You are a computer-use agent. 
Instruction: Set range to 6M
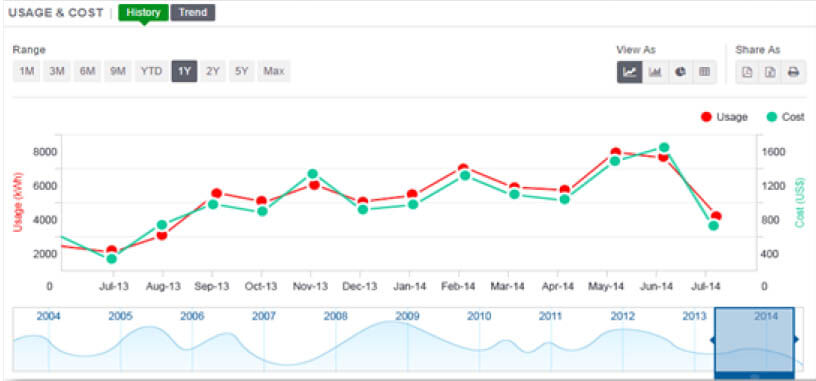tap(87, 71)
